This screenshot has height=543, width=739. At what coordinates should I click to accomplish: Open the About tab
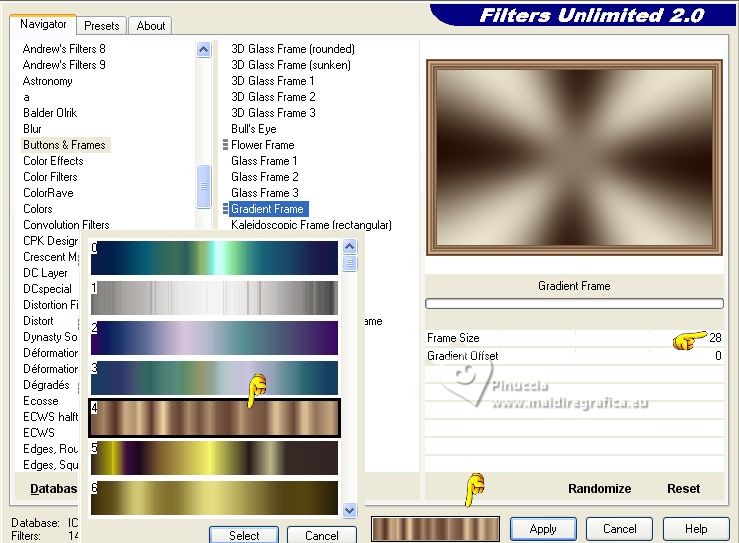pos(150,26)
